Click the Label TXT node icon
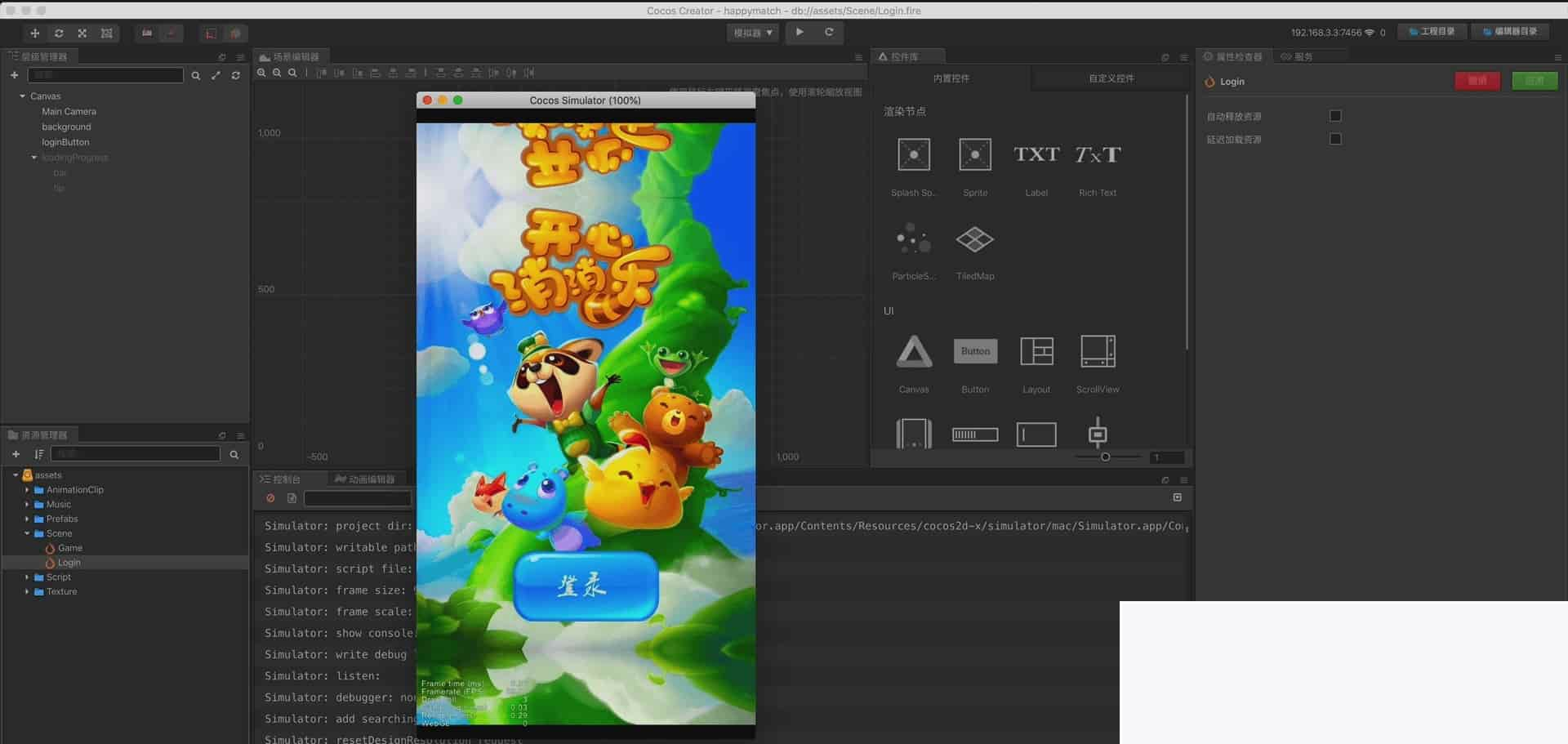Screen dimensions: 1568x744 pos(1036,155)
